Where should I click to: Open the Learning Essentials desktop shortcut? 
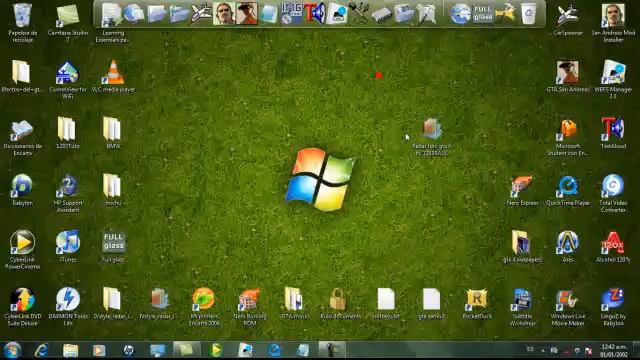click(x=113, y=22)
